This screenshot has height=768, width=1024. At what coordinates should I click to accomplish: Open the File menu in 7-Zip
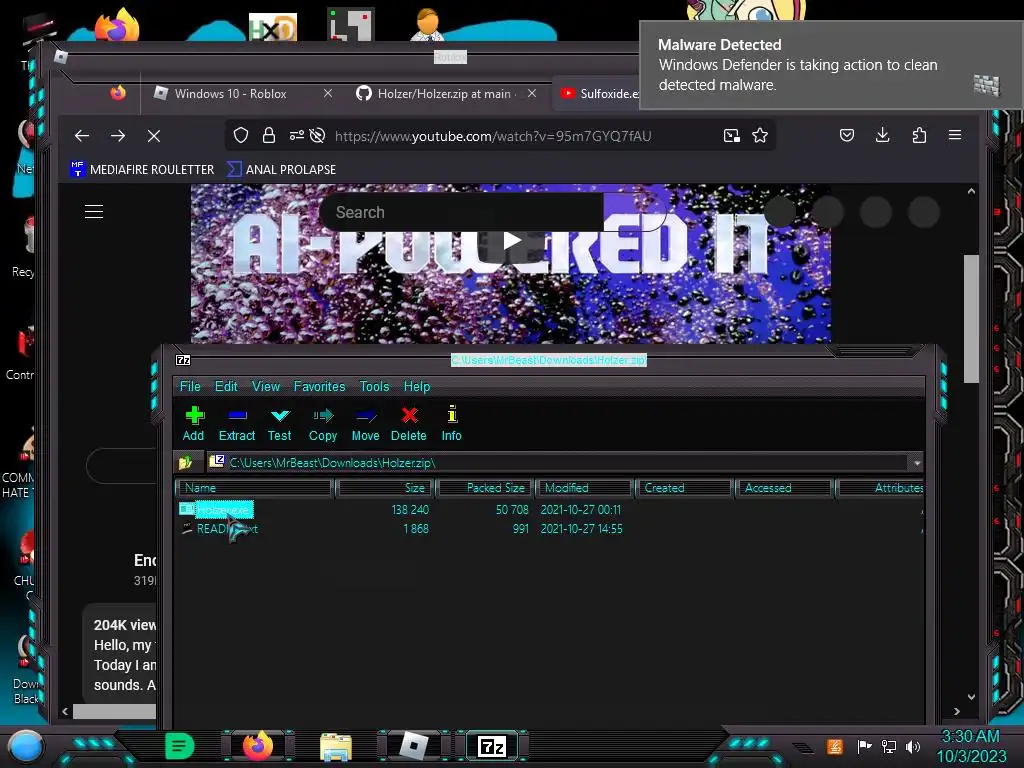[190, 387]
